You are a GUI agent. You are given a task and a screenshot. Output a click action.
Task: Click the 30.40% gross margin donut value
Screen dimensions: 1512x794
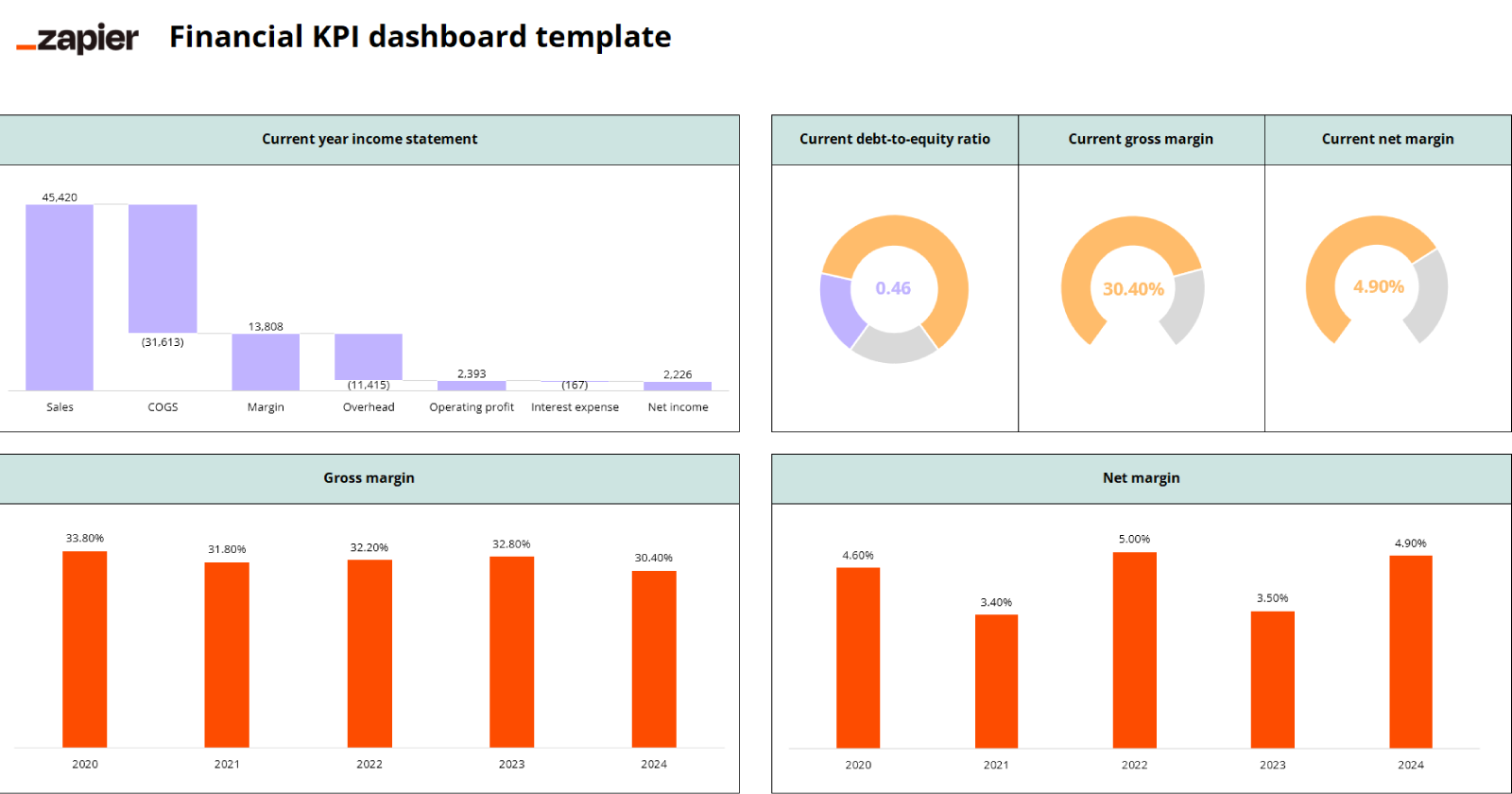tap(1133, 289)
